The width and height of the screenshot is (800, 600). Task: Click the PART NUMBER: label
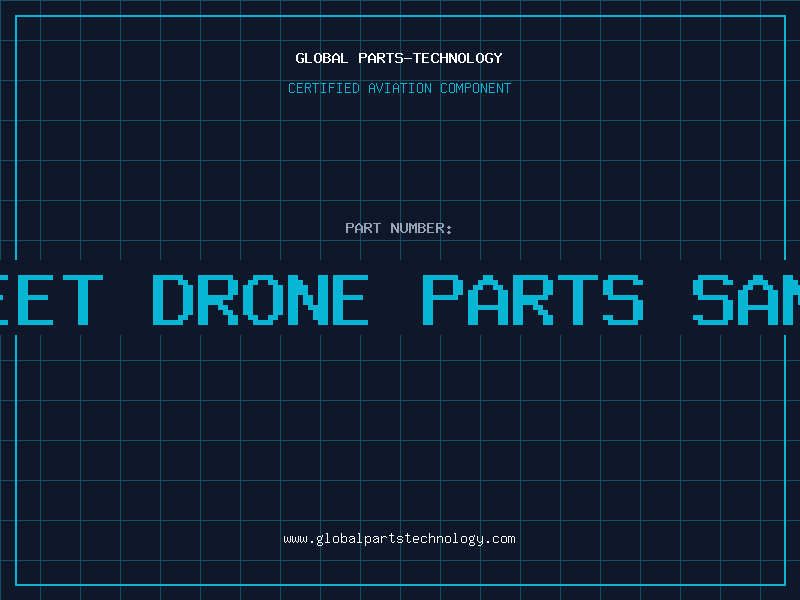coord(399,228)
